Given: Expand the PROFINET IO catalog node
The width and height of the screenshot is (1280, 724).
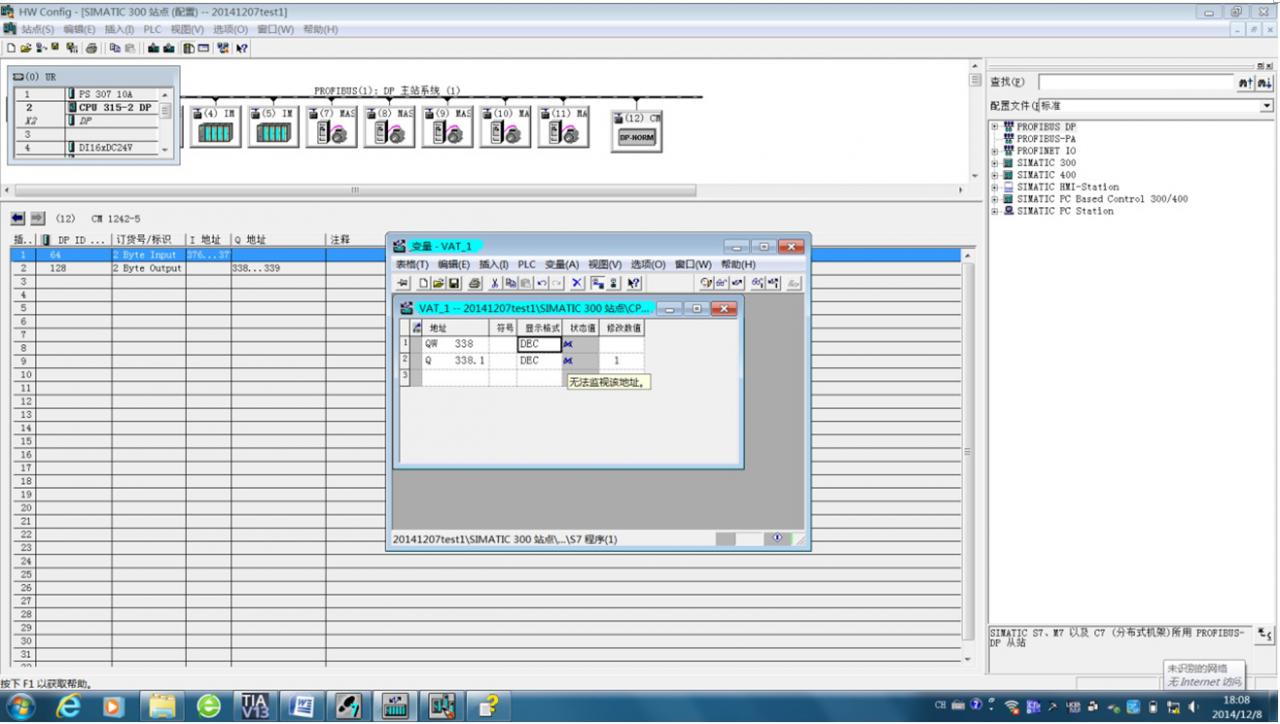Looking at the screenshot, I should pos(995,151).
